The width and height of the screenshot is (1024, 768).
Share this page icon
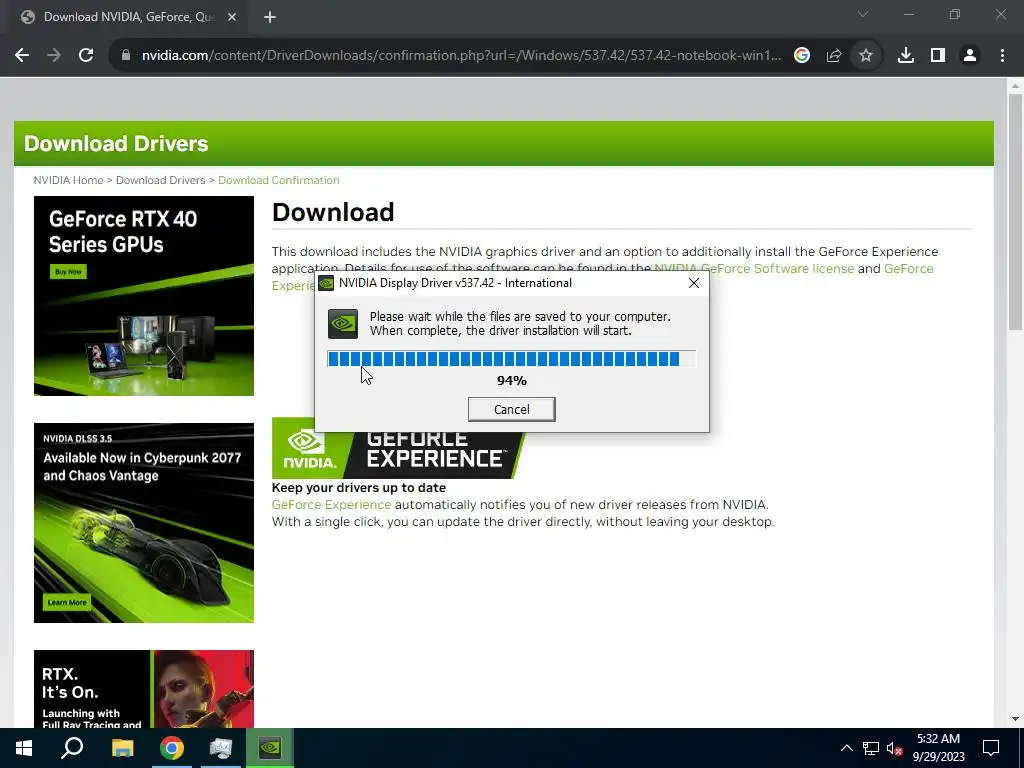834,56
